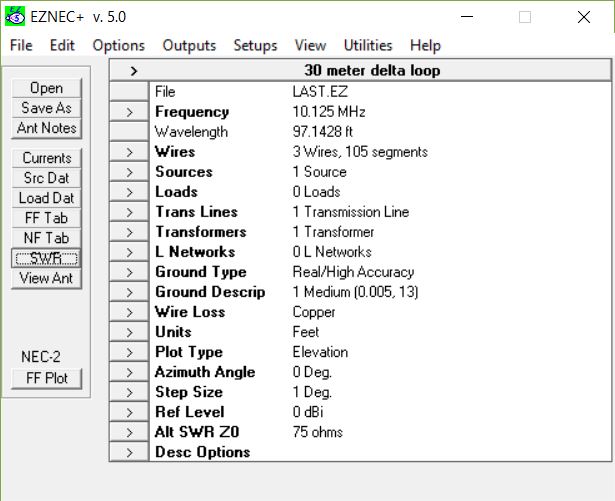Open the Trans Lines arrow button
The image size is (615, 501).
coord(130,212)
